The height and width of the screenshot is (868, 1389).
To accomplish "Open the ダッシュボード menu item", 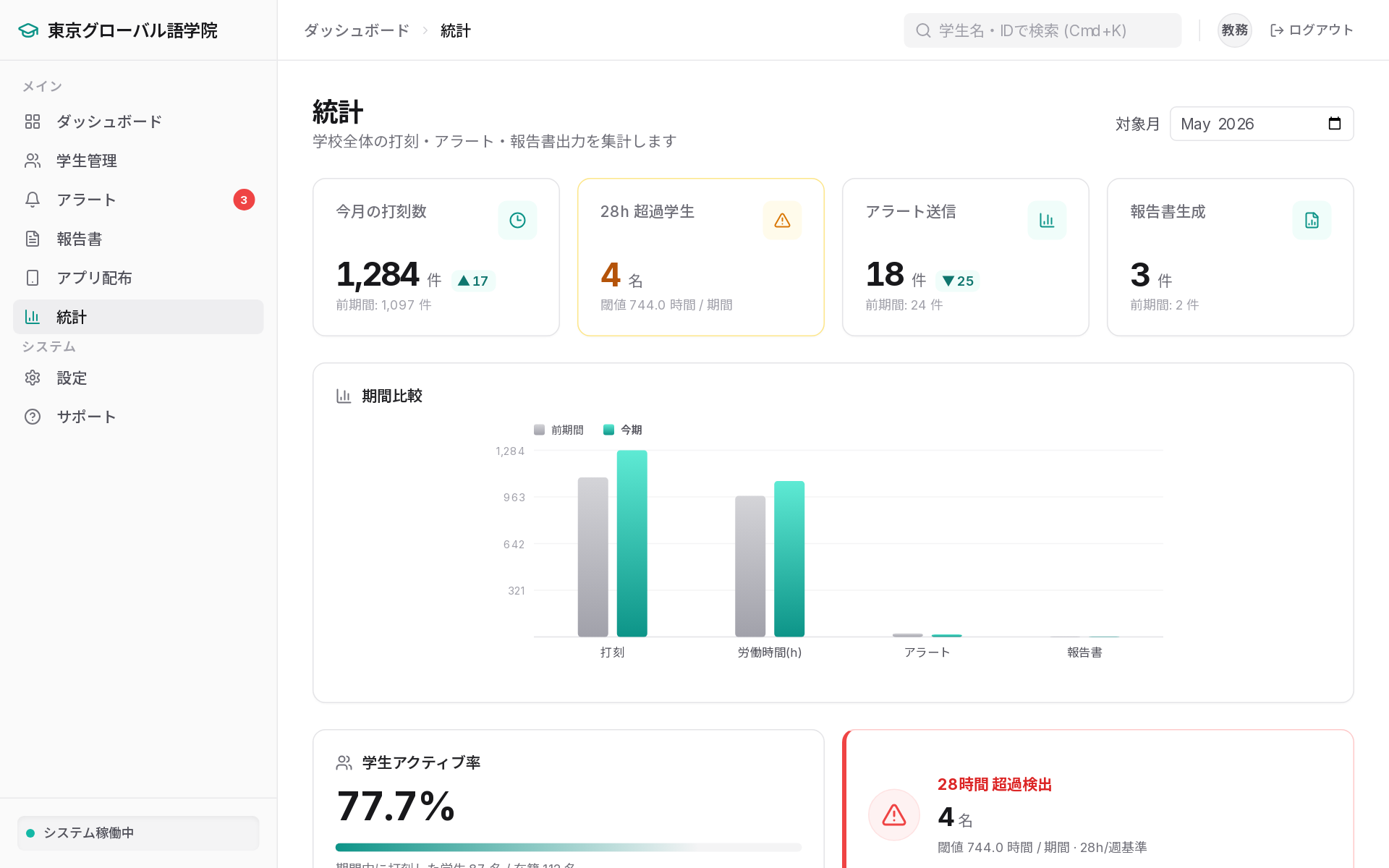I will [138, 122].
